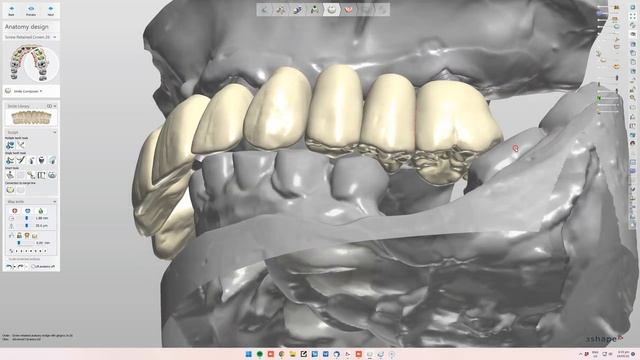The height and width of the screenshot is (360, 640).
Task: Adjust wax knife level slider 20.0 µm
Action: [x=28, y=225]
